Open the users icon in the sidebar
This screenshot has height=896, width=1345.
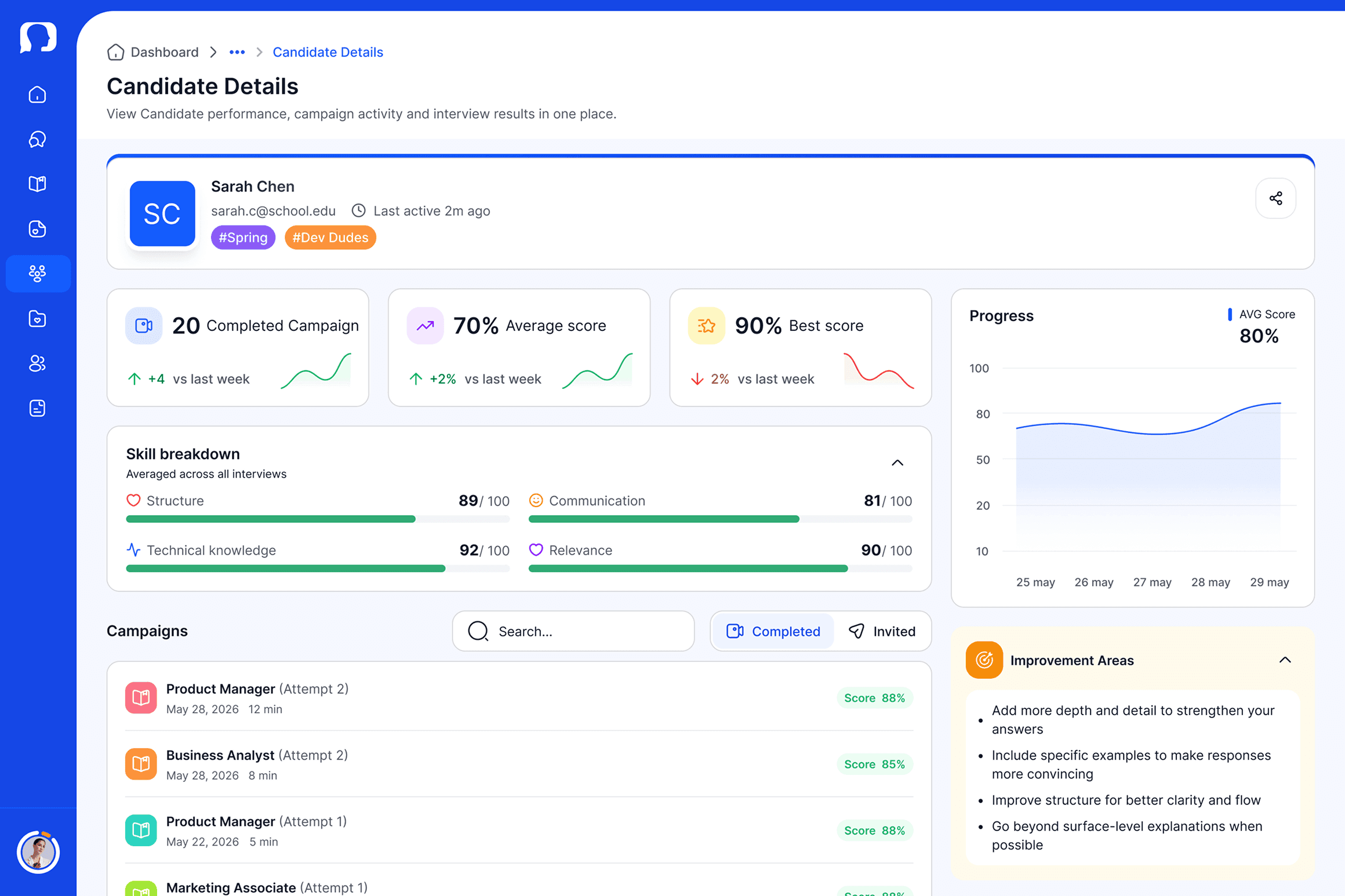(x=38, y=363)
